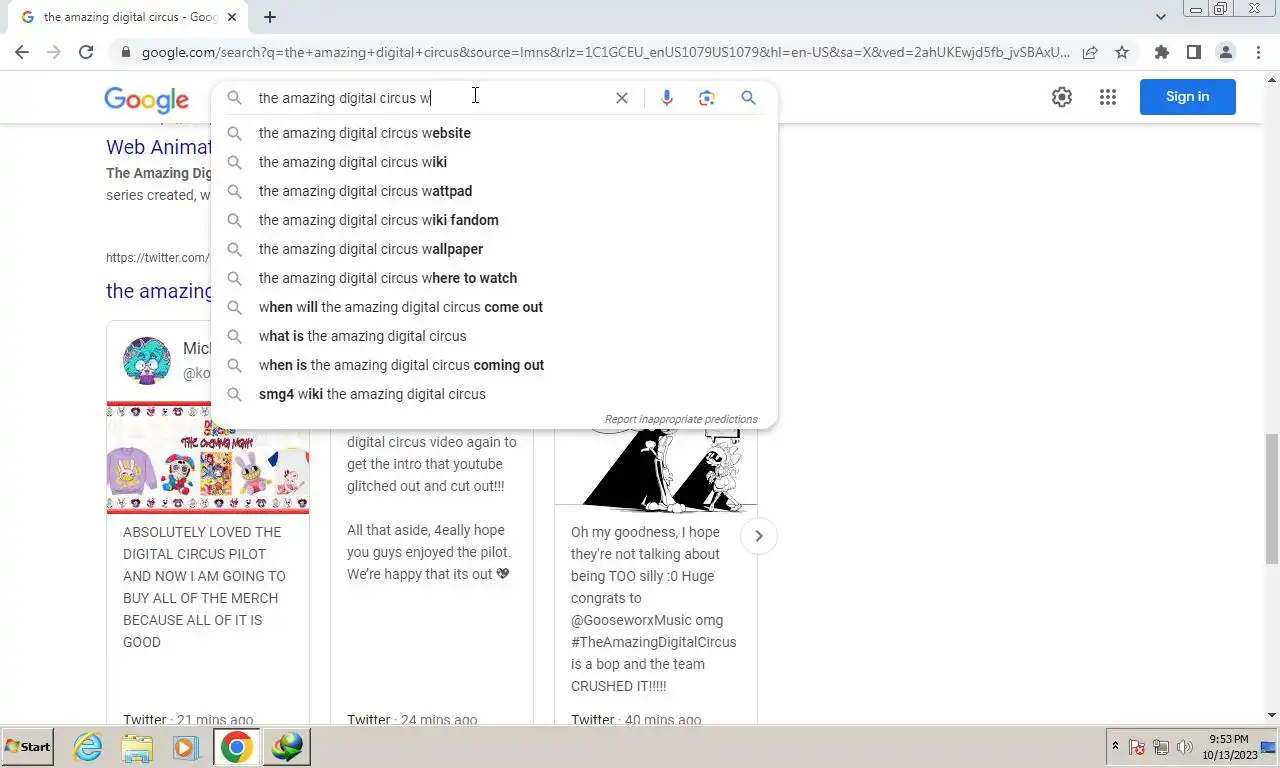The height and width of the screenshot is (768, 1280).
Task: Launch Internet Explorer from taskbar
Action: pyautogui.click(x=88, y=747)
